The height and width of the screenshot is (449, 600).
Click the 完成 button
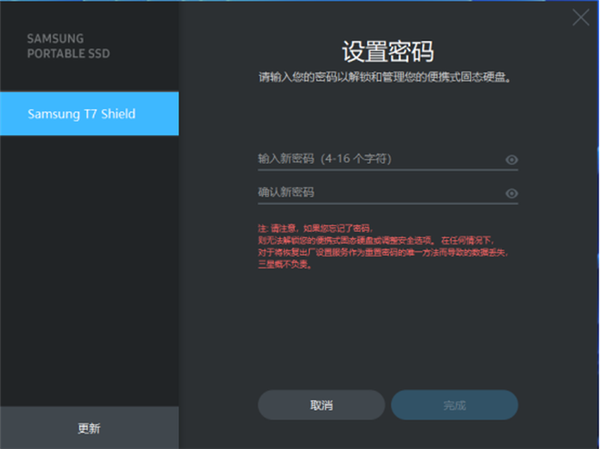click(x=455, y=405)
